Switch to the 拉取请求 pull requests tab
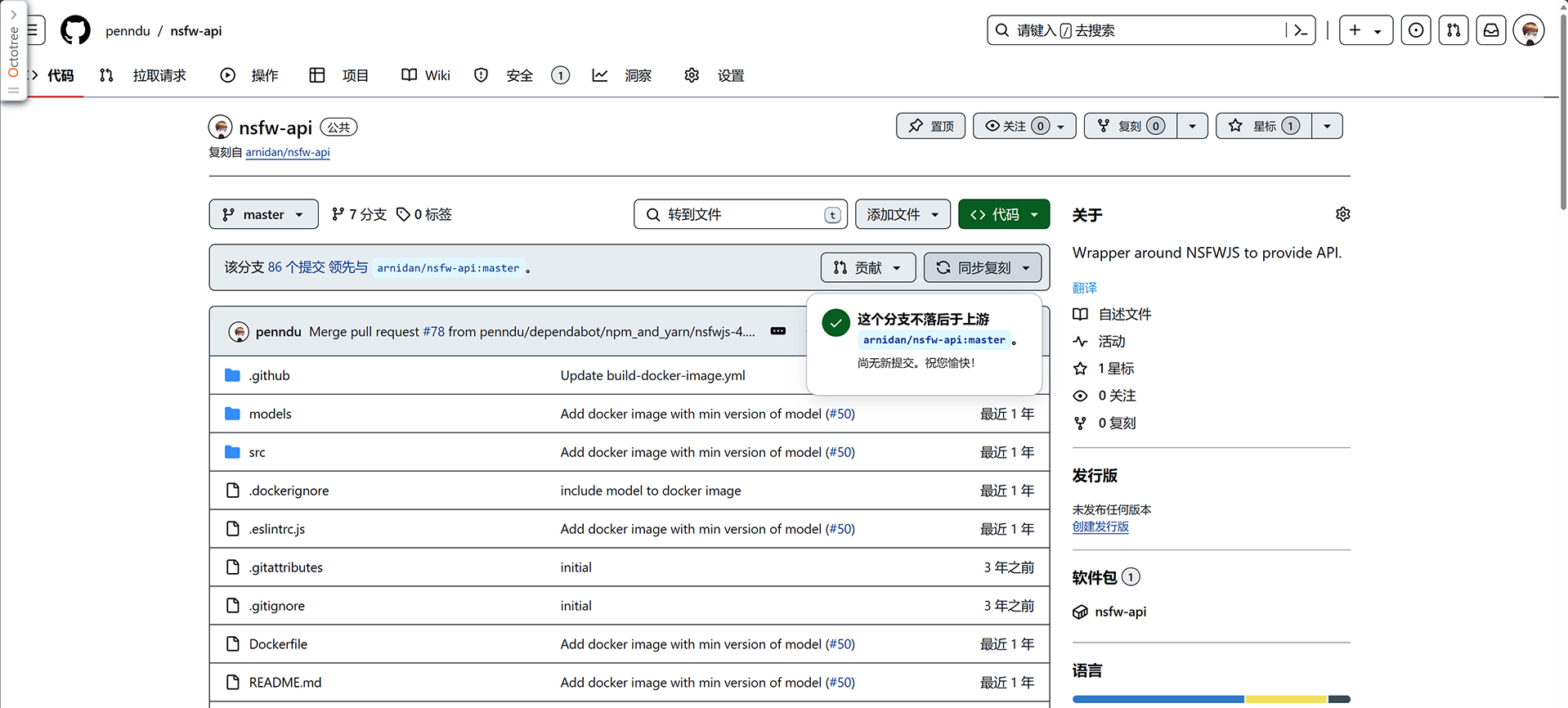 [143, 75]
